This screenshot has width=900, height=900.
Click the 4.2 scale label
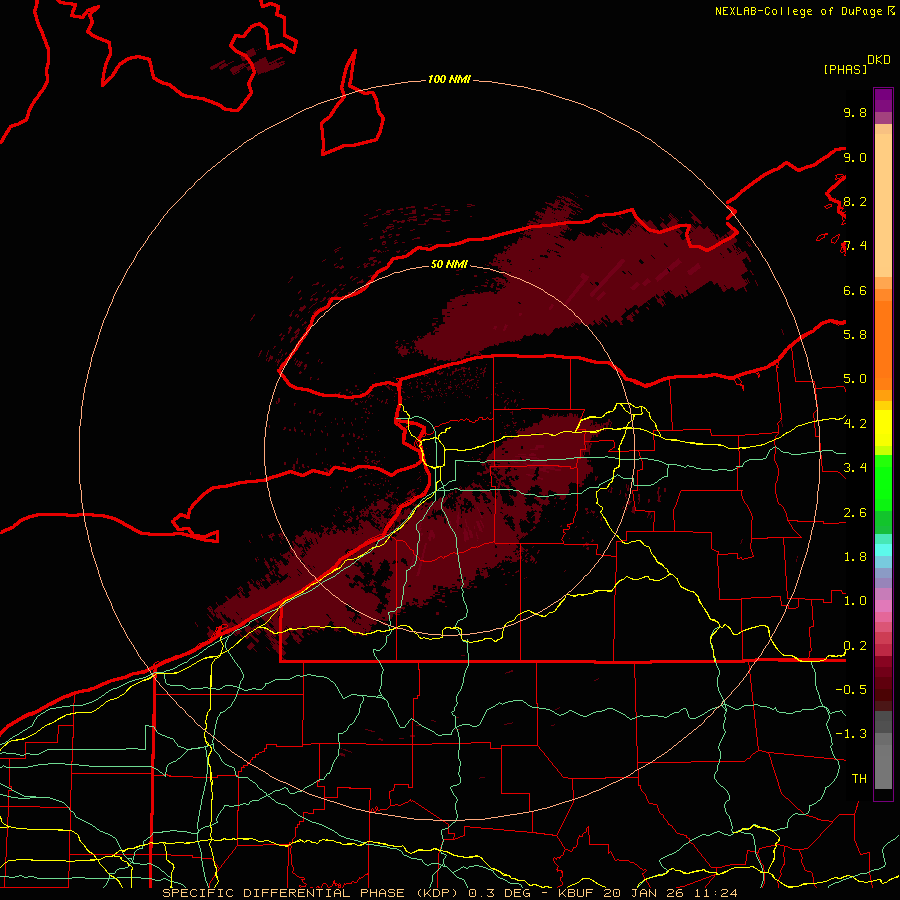[855, 424]
